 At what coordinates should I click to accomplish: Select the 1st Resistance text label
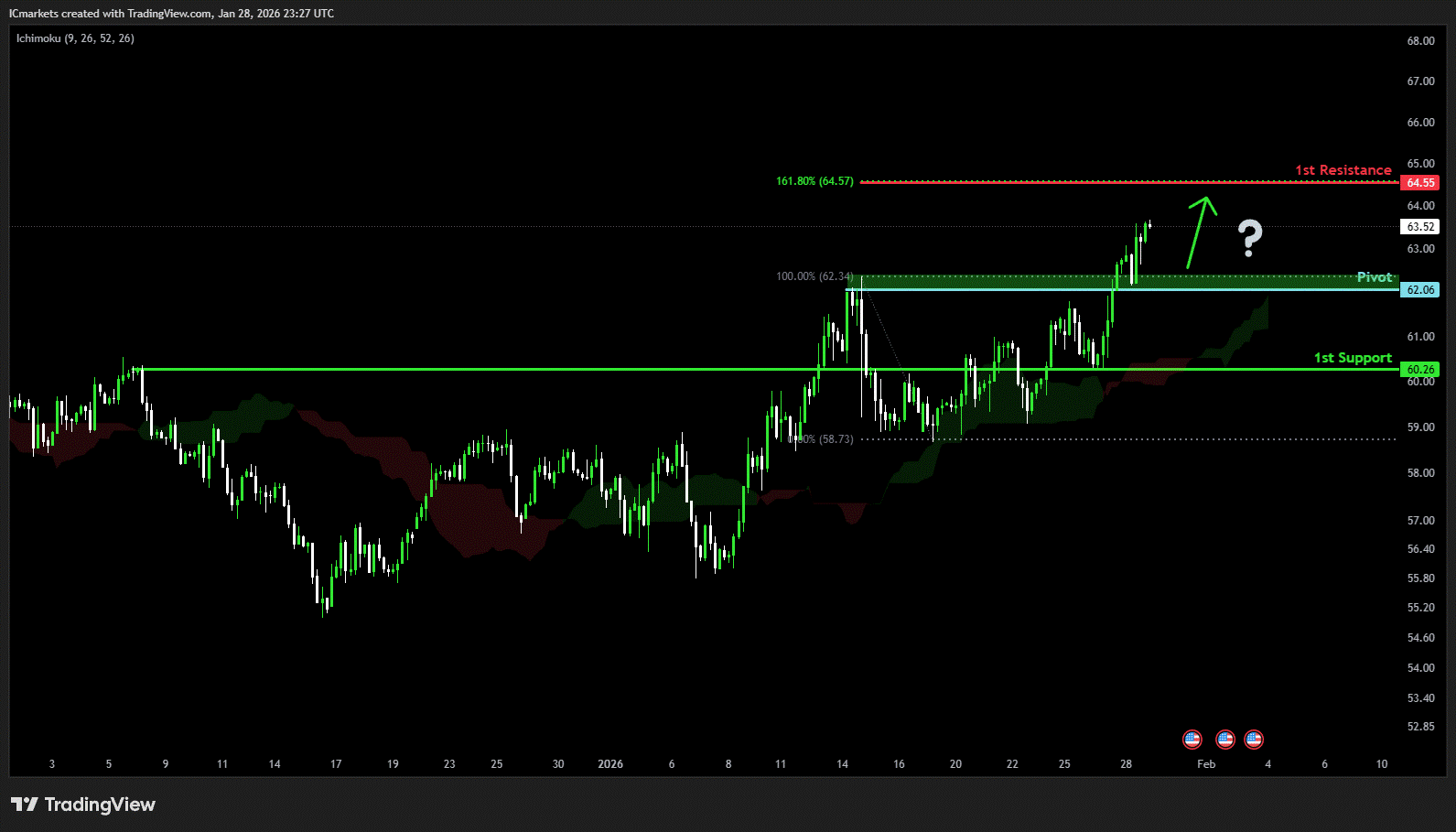(1343, 170)
